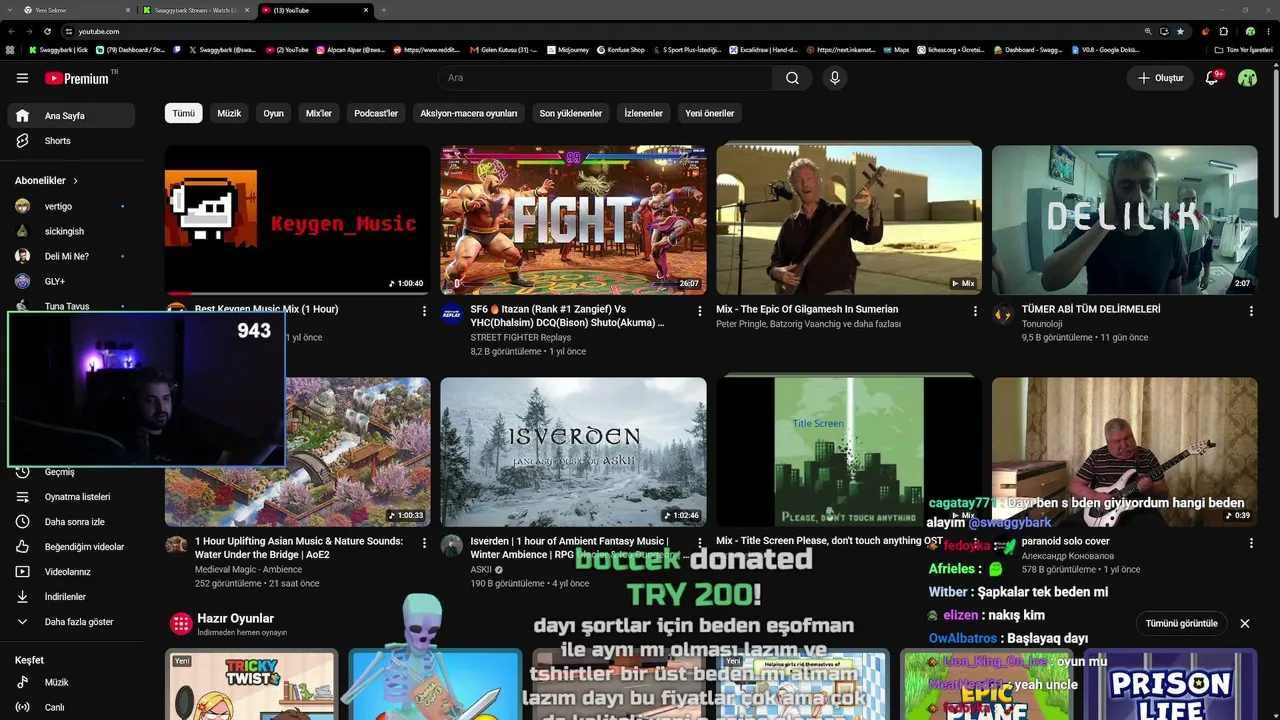Select the Podcast'ler filter chip
This screenshot has height=720, width=1280.
point(376,113)
